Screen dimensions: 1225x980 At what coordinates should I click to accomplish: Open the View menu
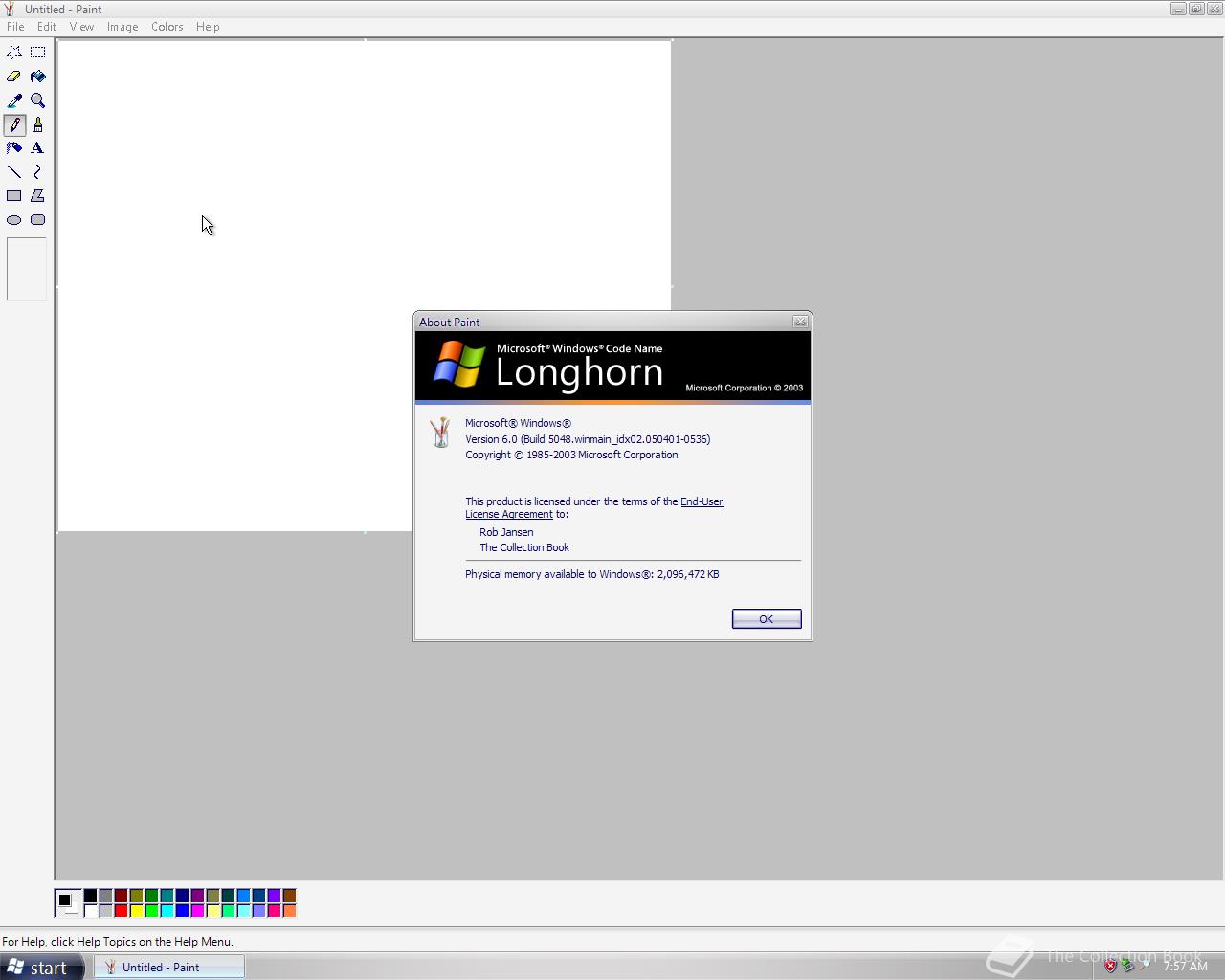click(x=81, y=27)
